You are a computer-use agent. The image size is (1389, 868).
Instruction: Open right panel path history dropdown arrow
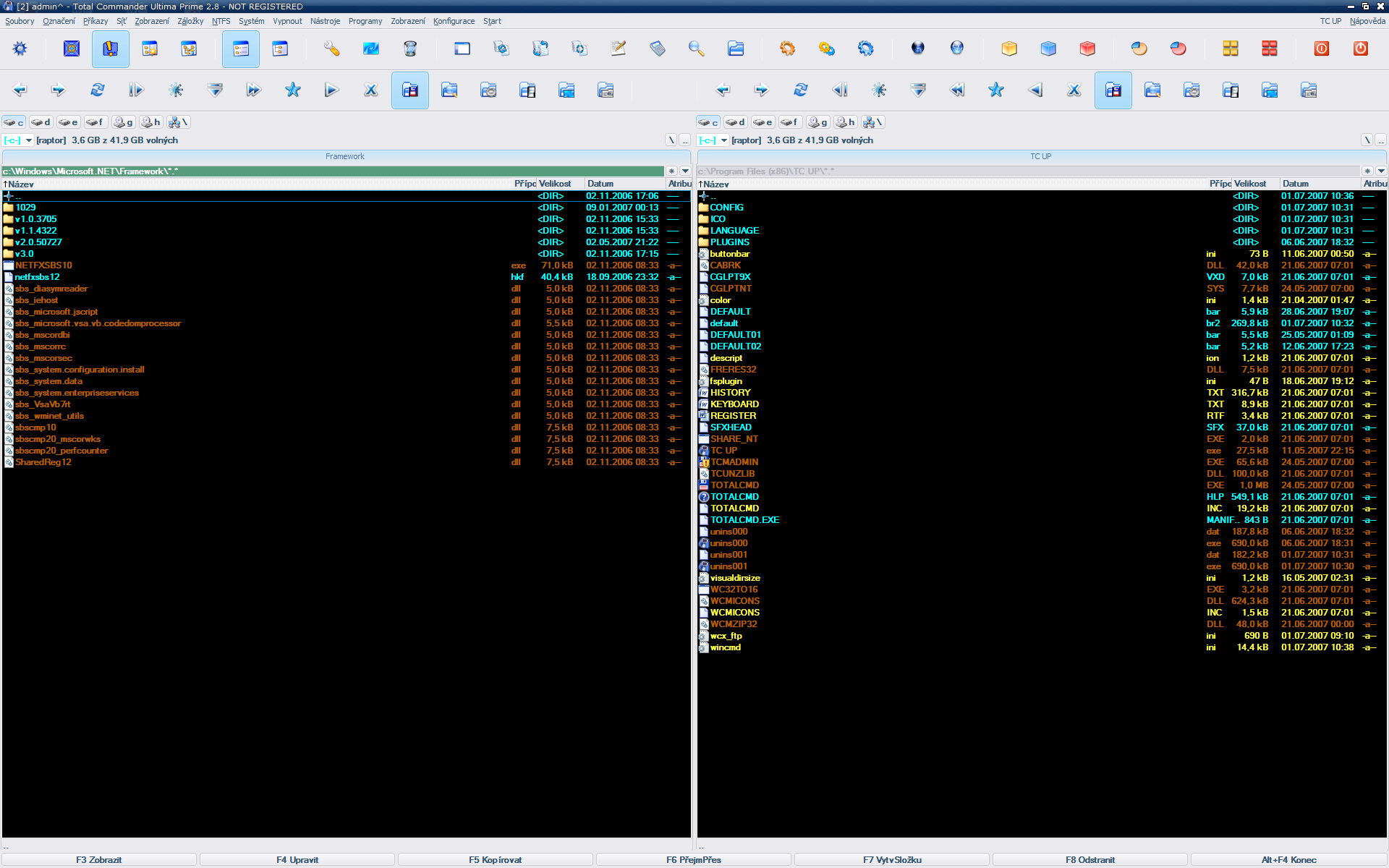pyautogui.click(x=1381, y=171)
